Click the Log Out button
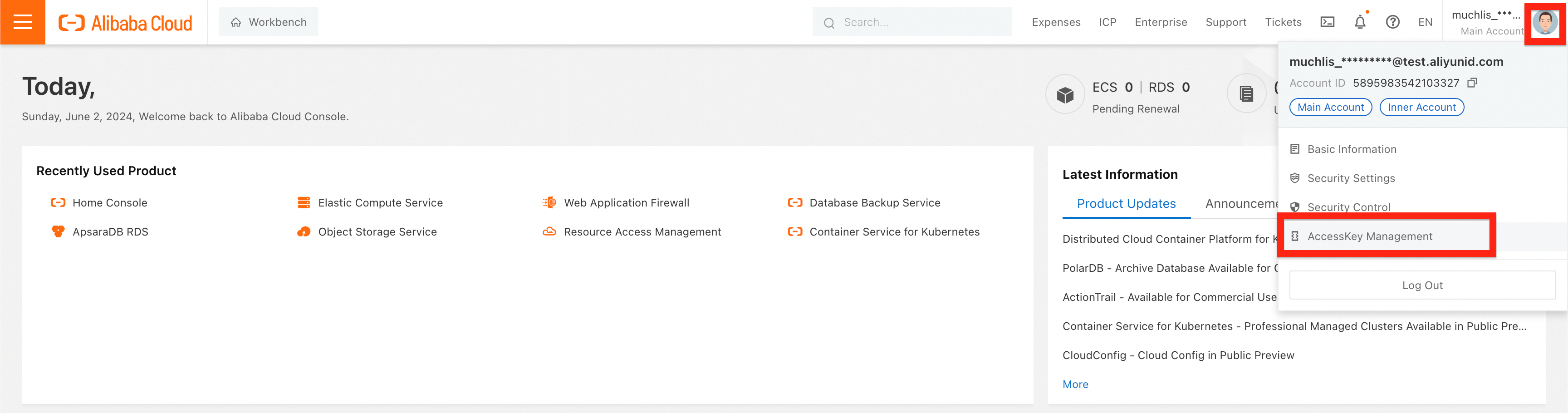1568x413 pixels. (x=1422, y=285)
